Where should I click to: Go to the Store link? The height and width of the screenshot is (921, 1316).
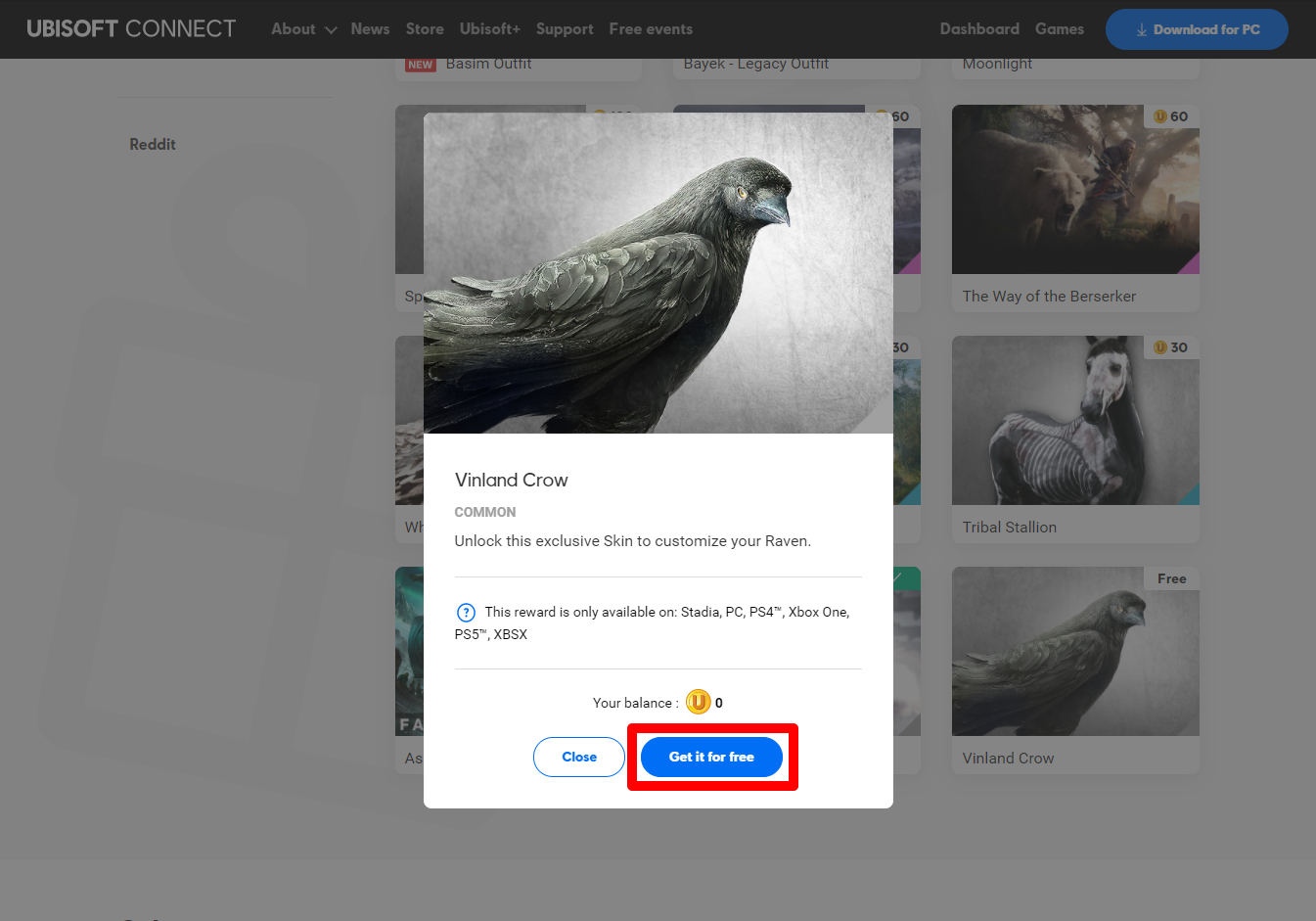point(425,29)
